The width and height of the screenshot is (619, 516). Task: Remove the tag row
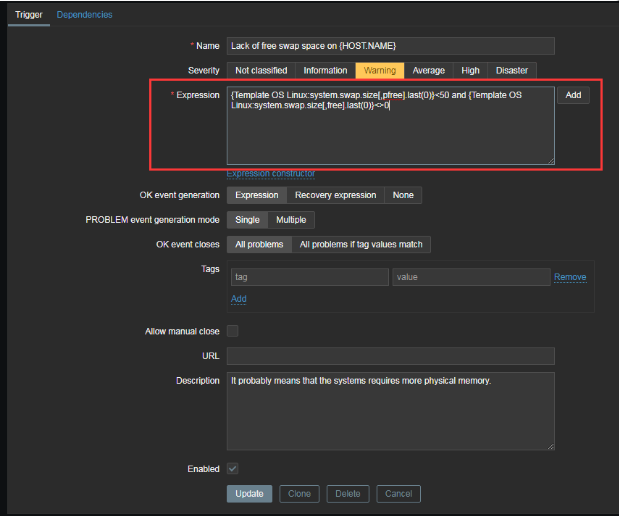coord(570,277)
